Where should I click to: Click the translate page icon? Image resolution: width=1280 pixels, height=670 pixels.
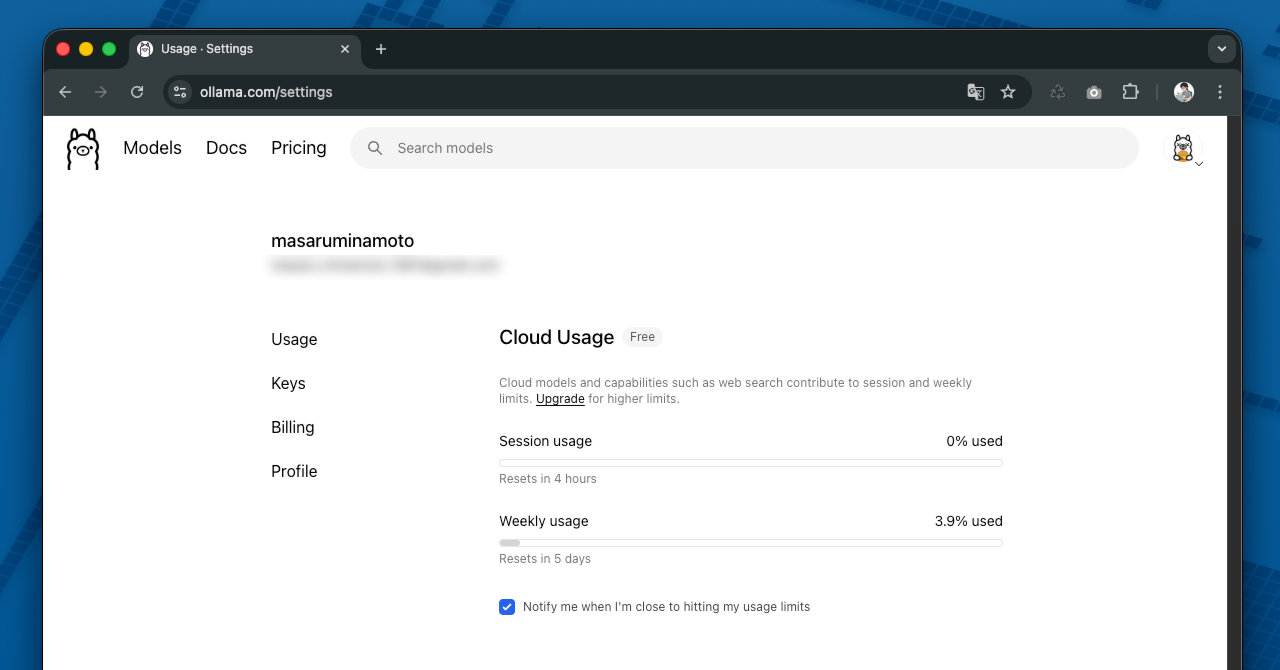click(x=976, y=92)
